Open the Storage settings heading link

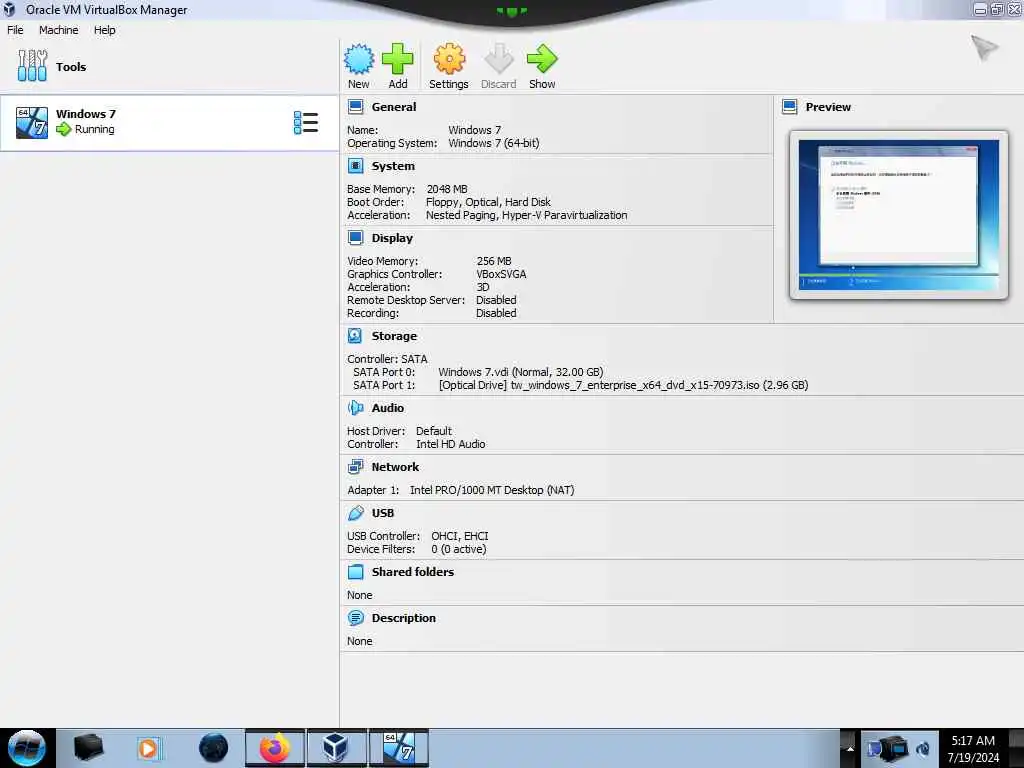(x=394, y=336)
